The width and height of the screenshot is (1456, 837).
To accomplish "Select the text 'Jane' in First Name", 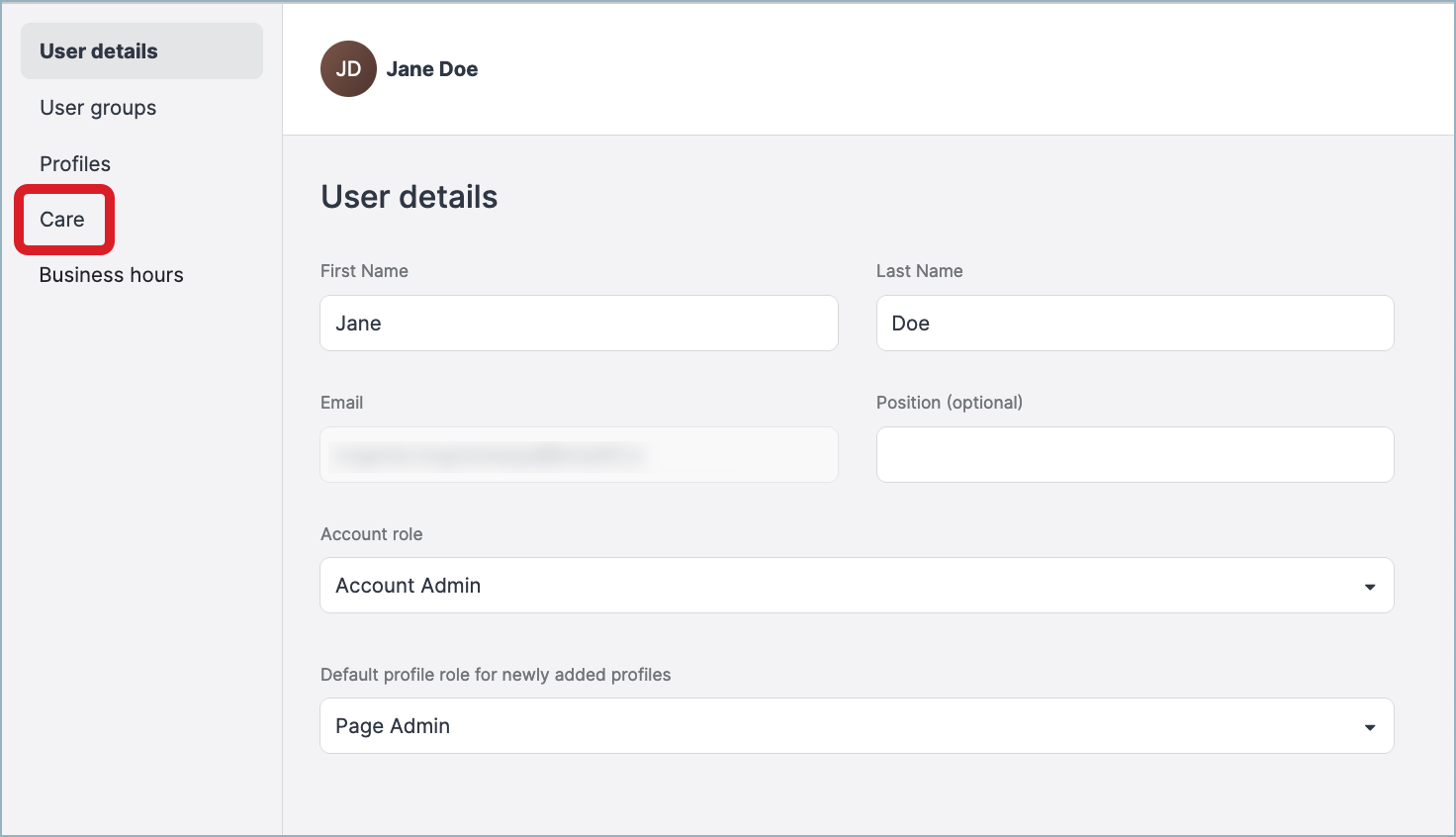I will click(358, 323).
